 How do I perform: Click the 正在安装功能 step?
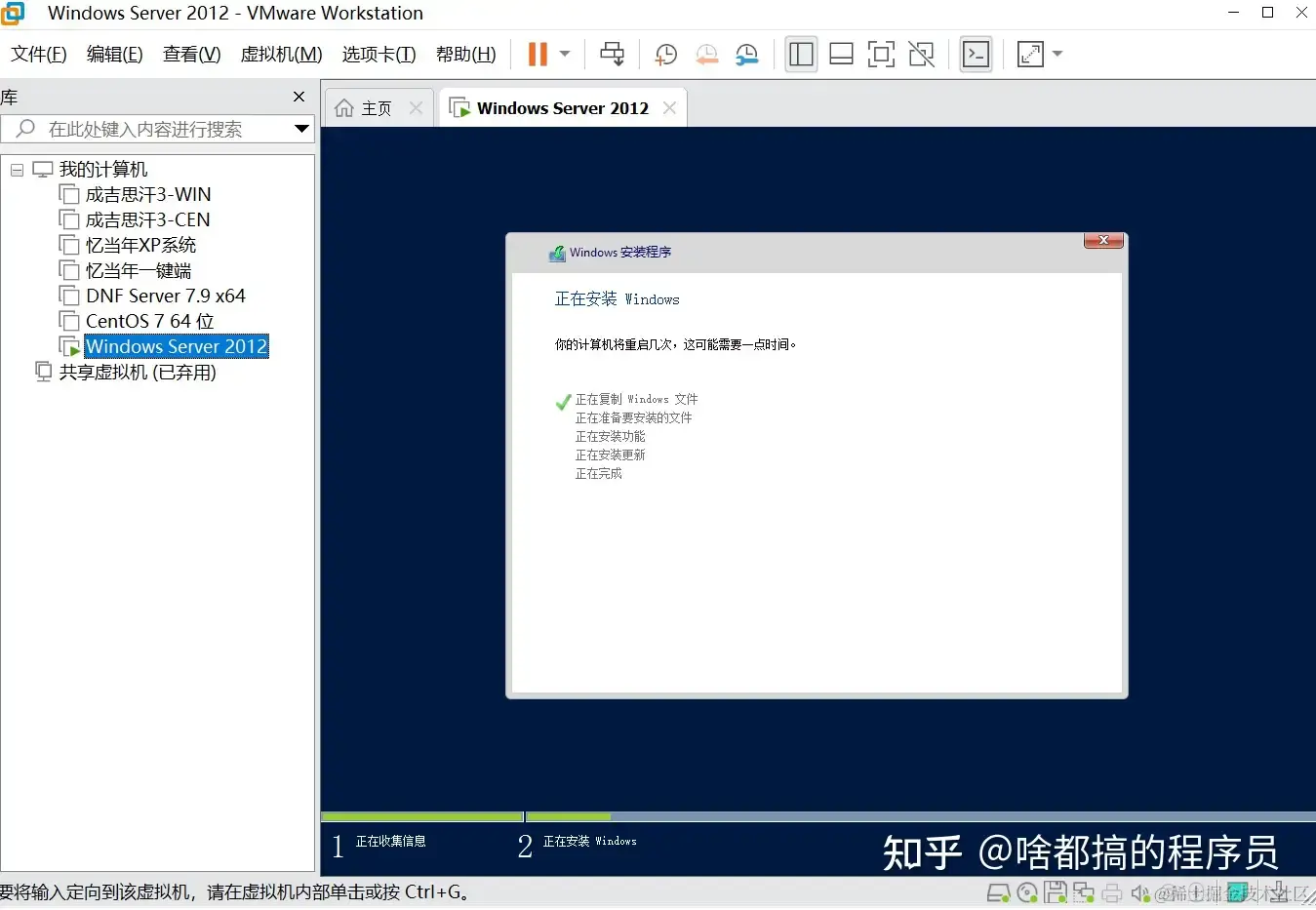[x=610, y=437]
